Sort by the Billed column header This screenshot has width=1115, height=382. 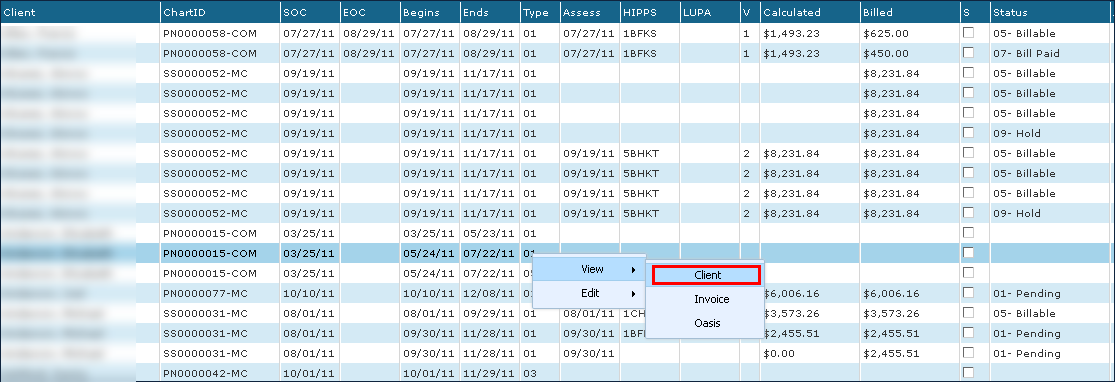(x=909, y=12)
